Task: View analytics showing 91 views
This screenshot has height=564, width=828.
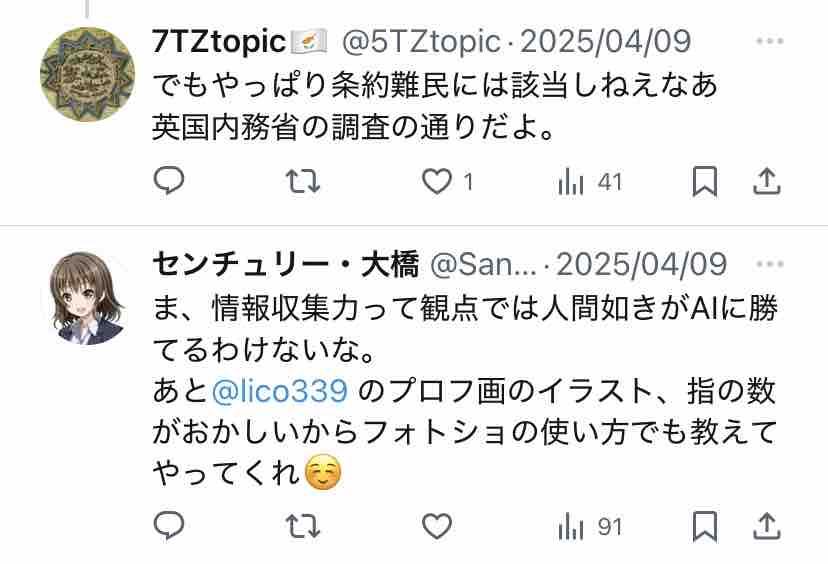Action: click(590, 527)
